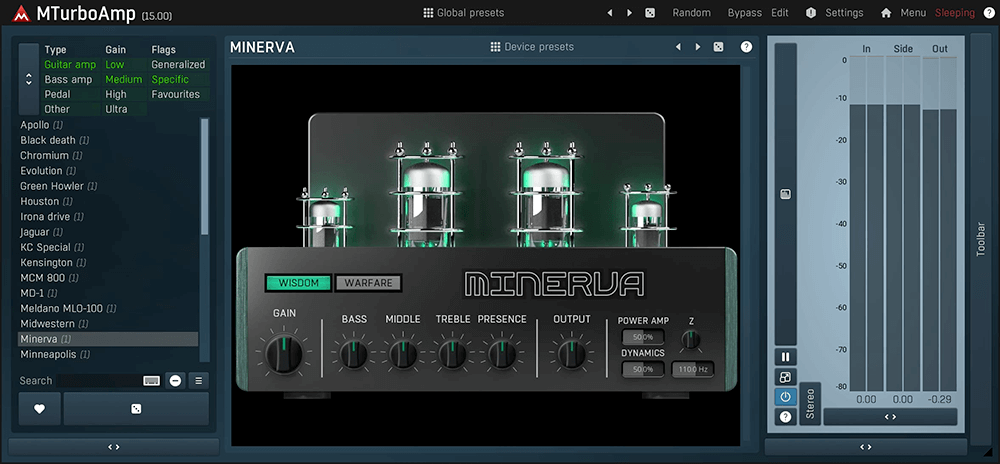Open the list menu icon beside search
1000x464 pixels.
[198, 381]
